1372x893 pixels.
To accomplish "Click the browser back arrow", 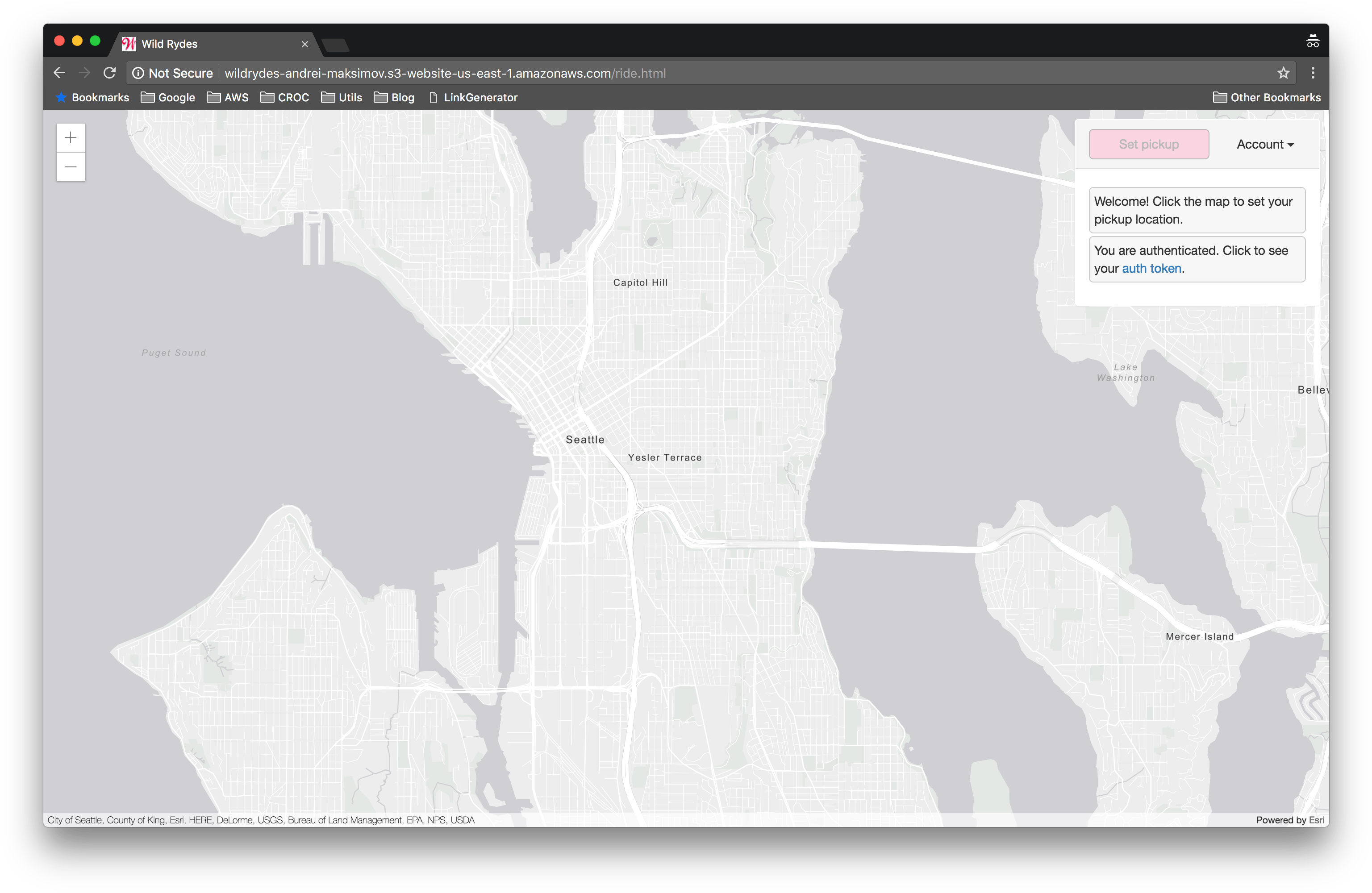I will (x=59, y=73).
